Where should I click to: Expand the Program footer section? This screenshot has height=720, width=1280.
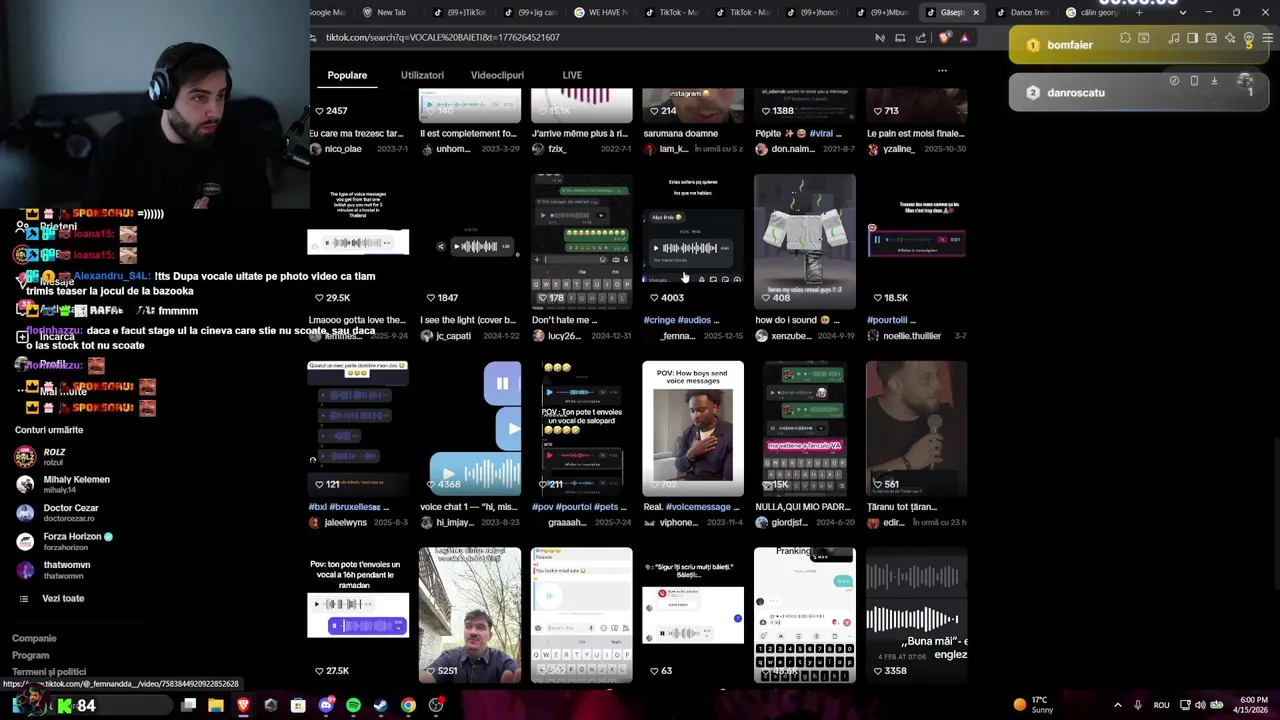click(x=30, y=655)
